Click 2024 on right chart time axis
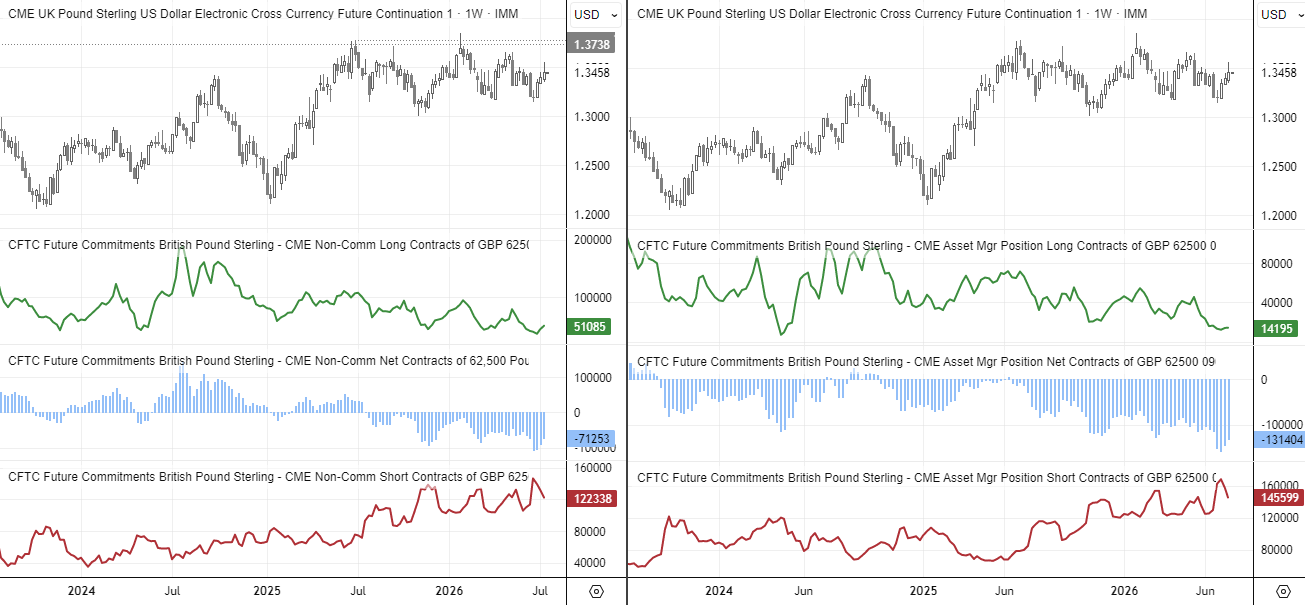This screenshot has height=605, width=1305. pos(719,591)
